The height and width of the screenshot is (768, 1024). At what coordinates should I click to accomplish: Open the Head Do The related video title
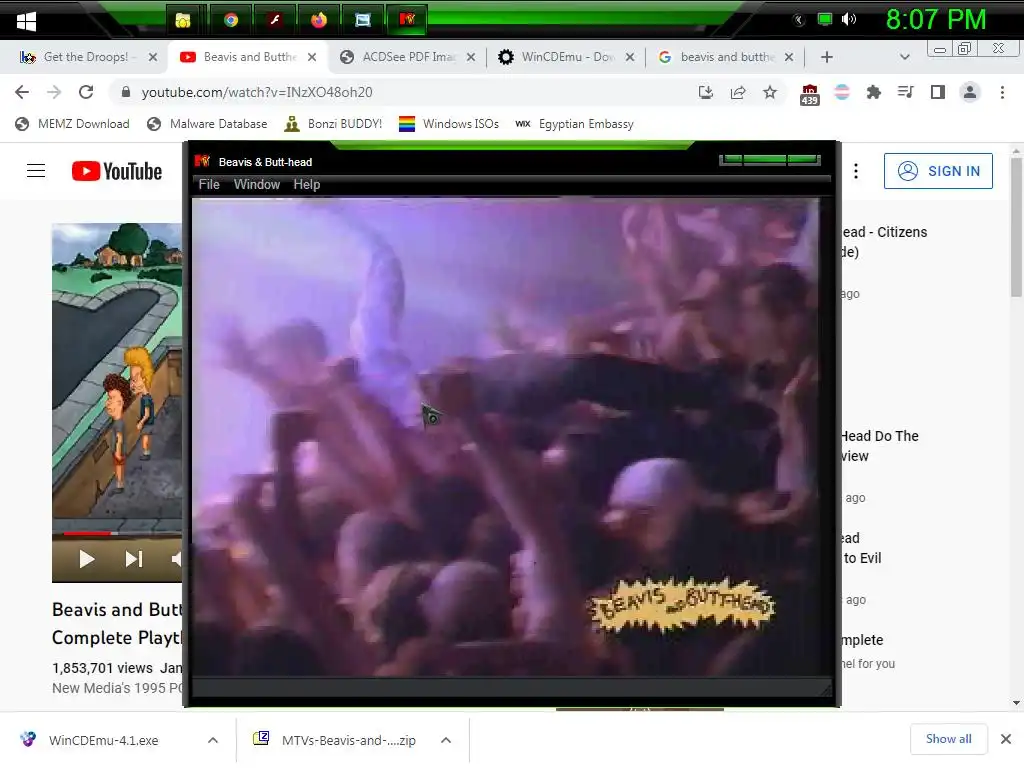coord(880,445)
